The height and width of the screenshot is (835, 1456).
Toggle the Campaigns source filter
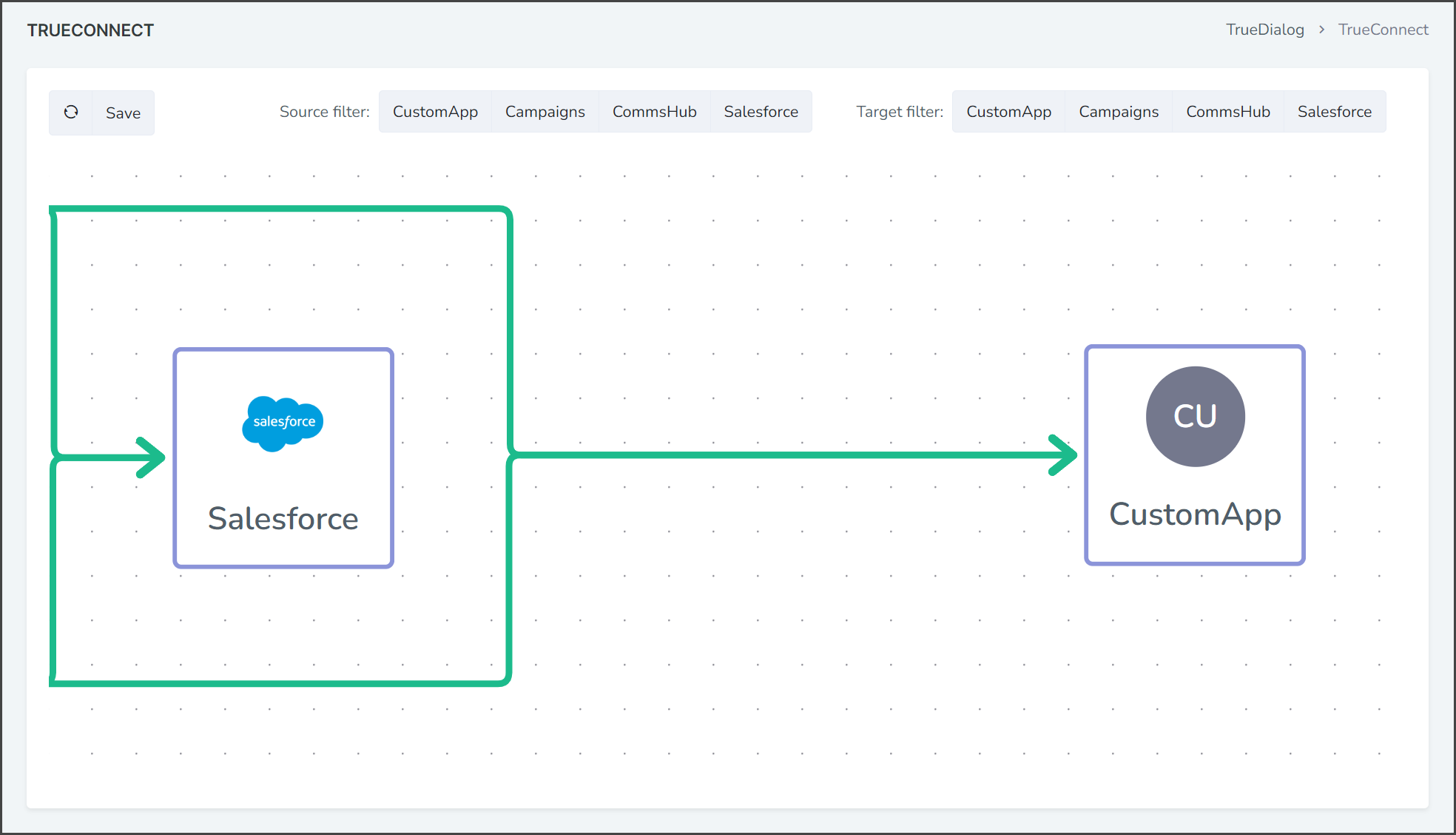pyautogui.click(x=545, y=112)
